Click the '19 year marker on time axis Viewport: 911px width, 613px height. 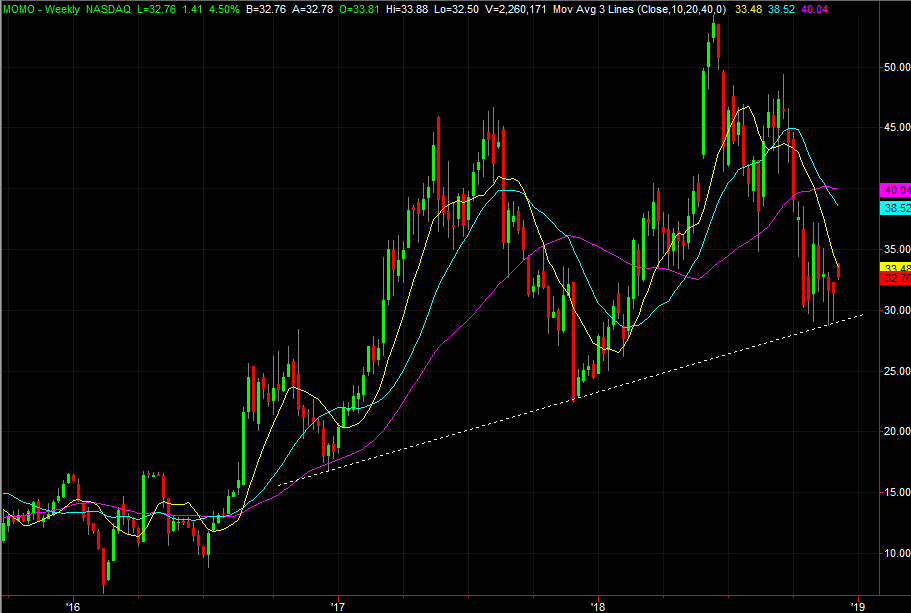[x=858, y=606]
